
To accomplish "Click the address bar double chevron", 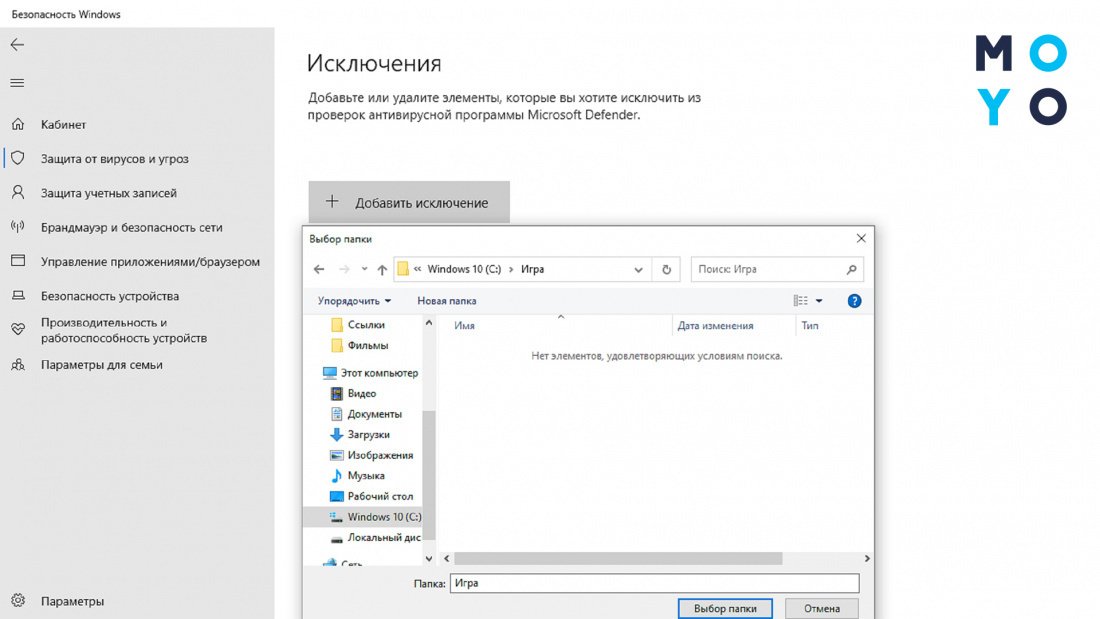I will [x=417, y=269].
